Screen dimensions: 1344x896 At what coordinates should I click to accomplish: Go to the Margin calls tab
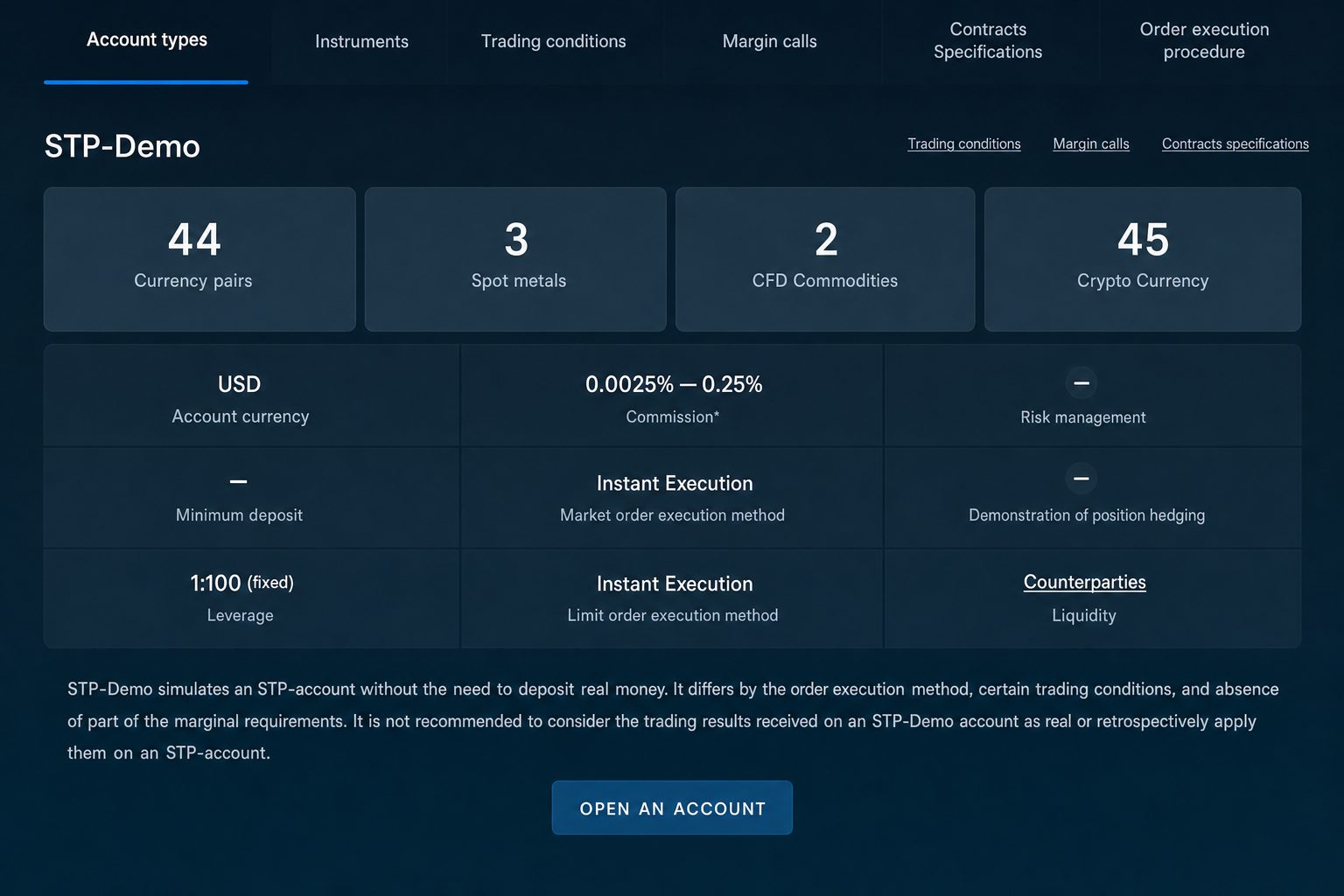point(769,41)
